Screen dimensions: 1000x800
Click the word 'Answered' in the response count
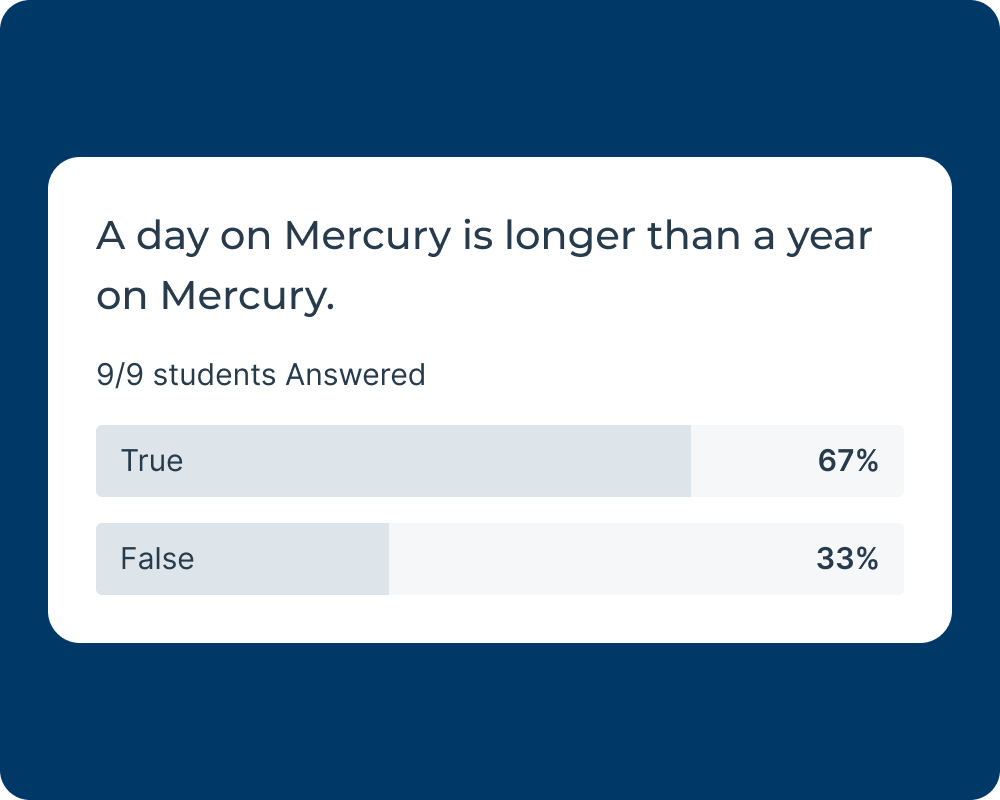tap(355, 375)
